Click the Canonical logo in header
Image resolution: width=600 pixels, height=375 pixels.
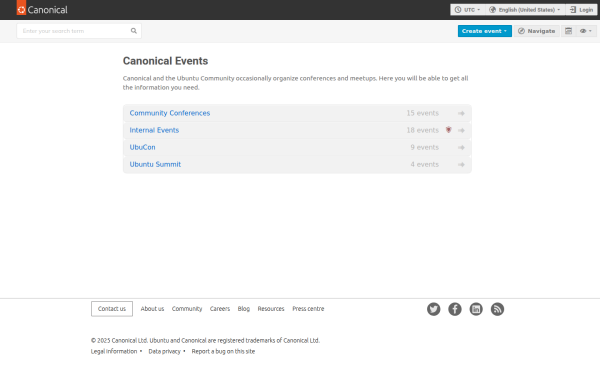click(x=42, y=9)
